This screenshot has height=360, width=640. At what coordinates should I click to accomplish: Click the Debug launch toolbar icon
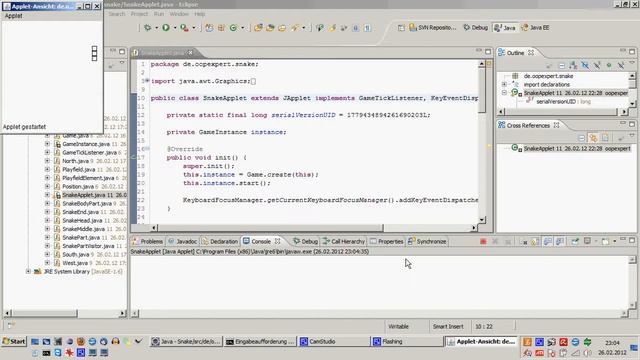tap(147, 28)
